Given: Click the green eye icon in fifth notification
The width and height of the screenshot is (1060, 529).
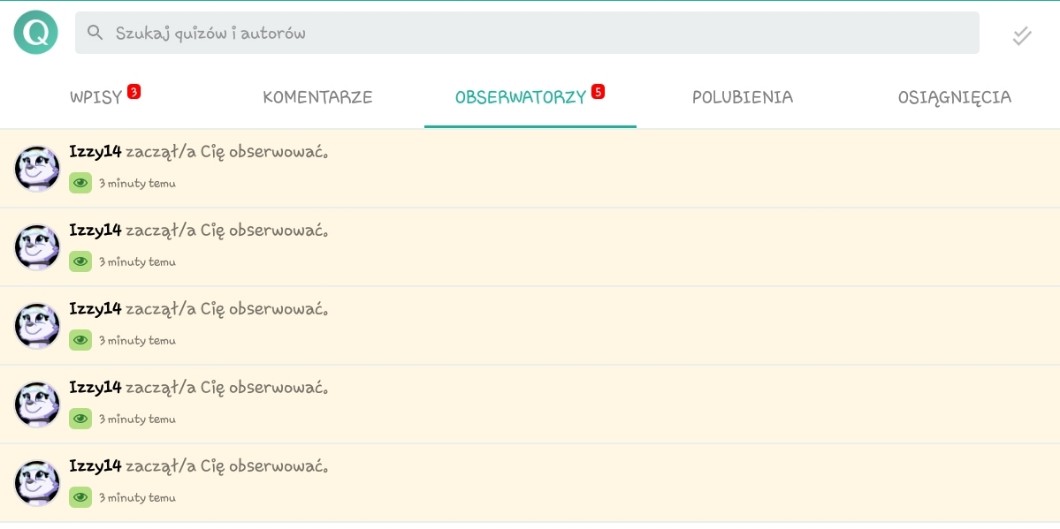Looking at the screenshot, I should coord(80,497).
